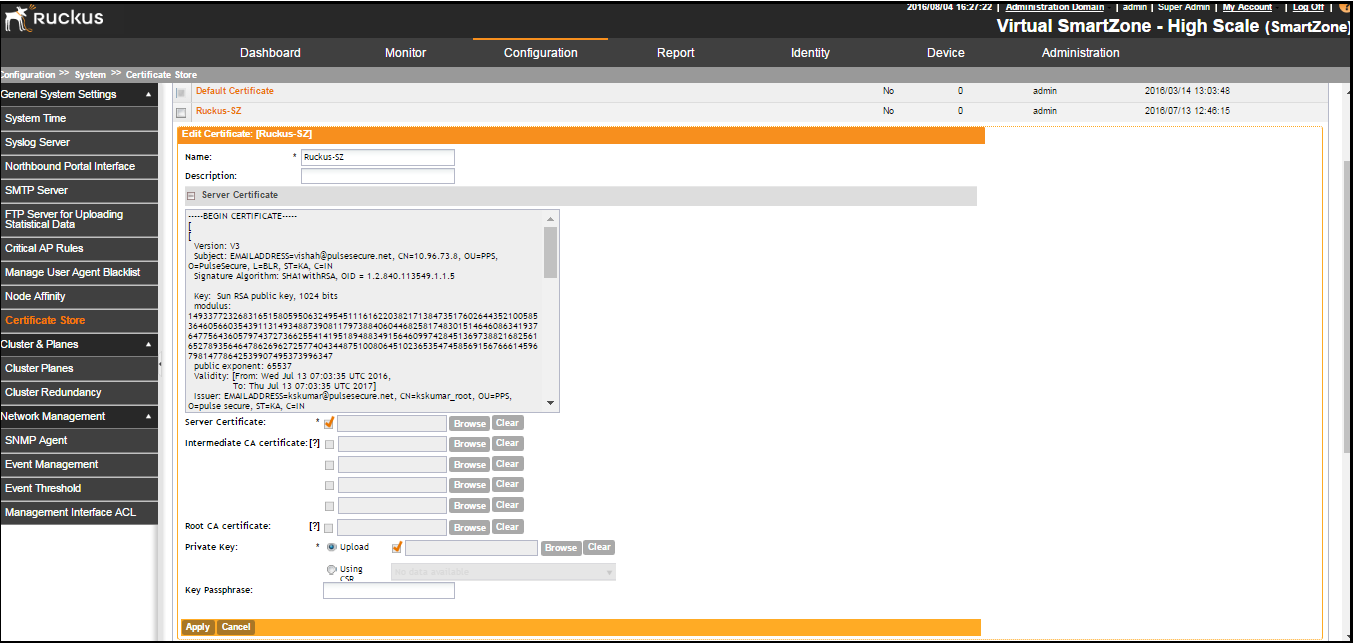The width and height of the screenshot is (1355, 643).
Task: Open Cluster Planes
Action: coord(79,368)
